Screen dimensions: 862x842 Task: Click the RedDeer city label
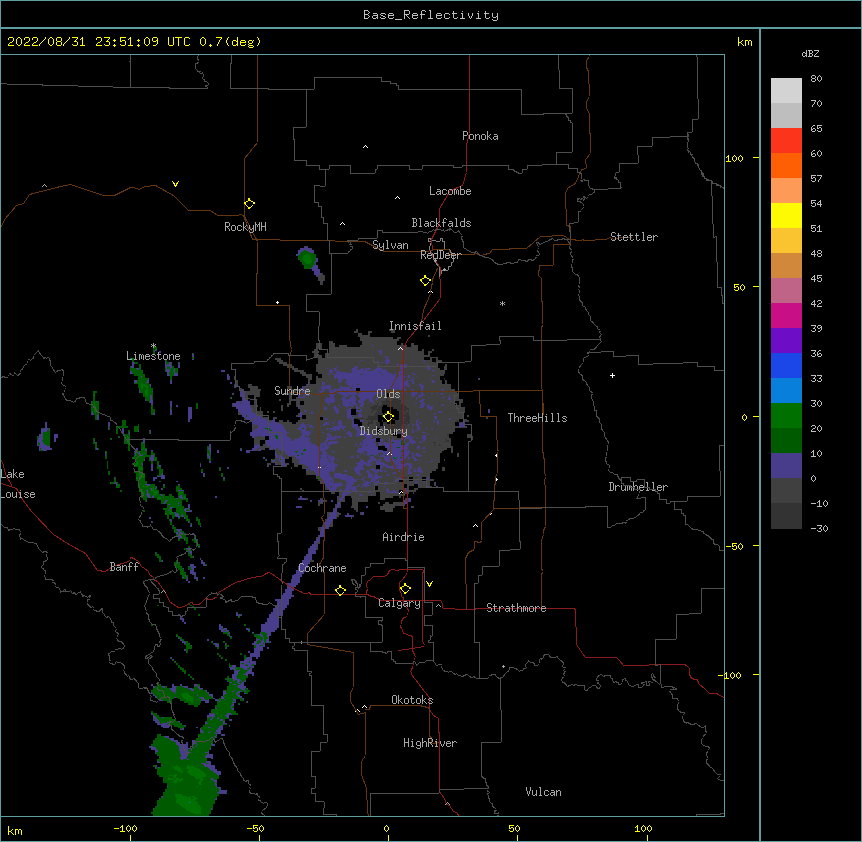point(440,255)
